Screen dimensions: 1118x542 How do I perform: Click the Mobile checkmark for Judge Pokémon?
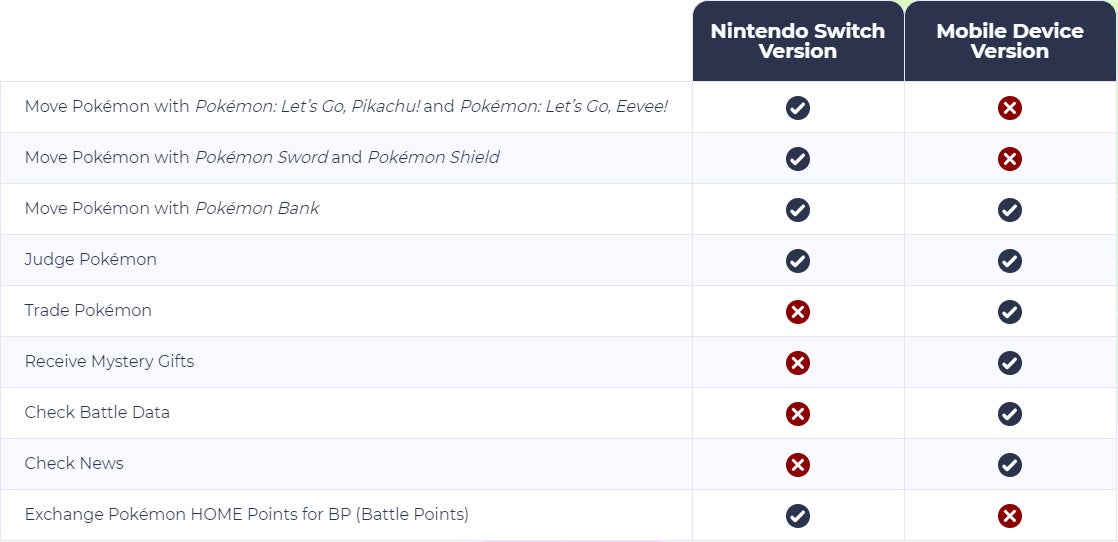[x=1010, y=260]
